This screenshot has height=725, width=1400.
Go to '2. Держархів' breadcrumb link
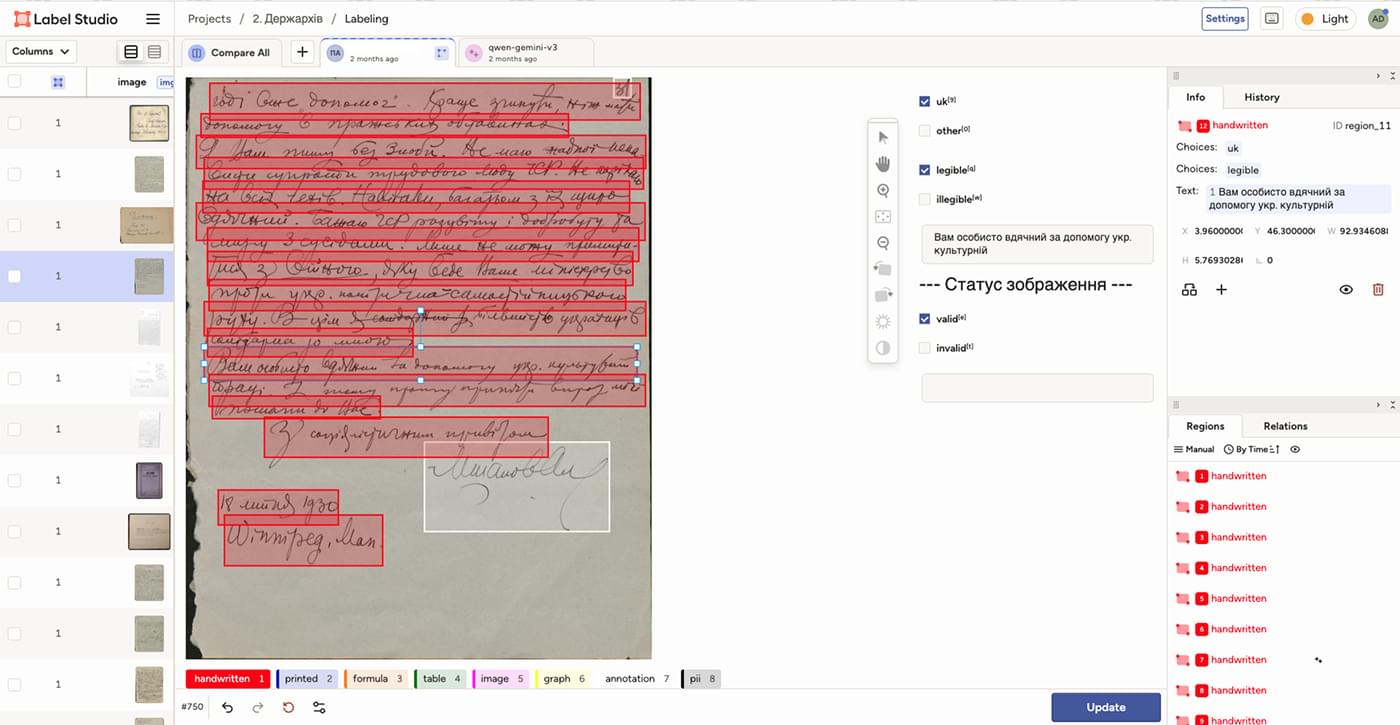287,19
